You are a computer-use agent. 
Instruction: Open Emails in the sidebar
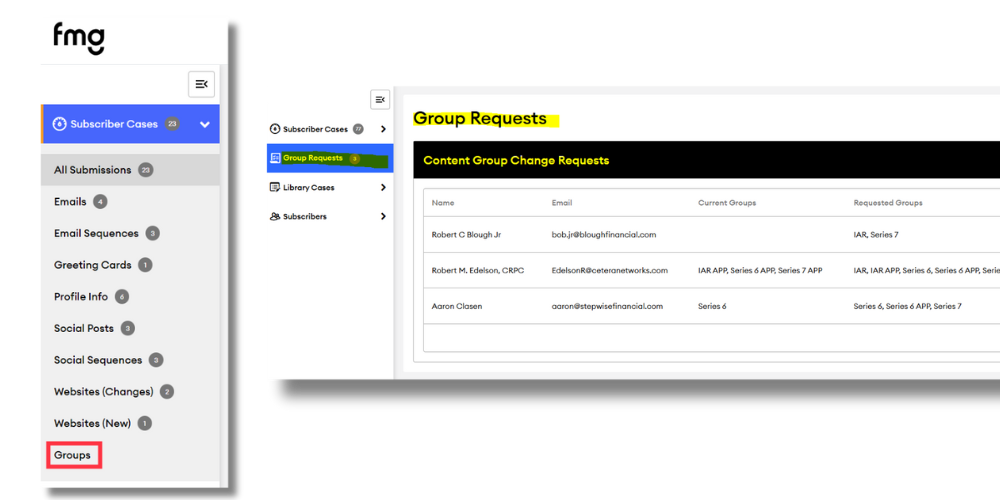[70, 201]
